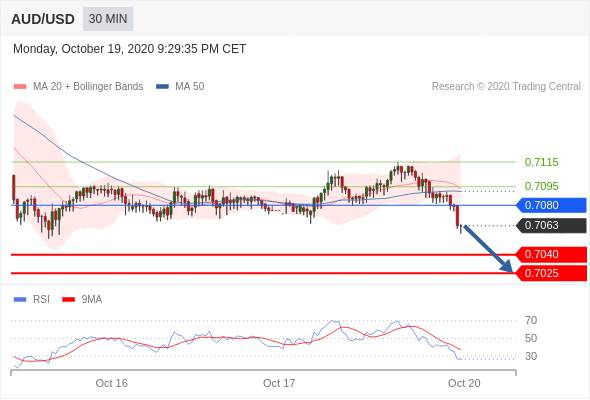Click the RSI 70 level label
This screenshot has width=590, height=400.
point(531,321)
